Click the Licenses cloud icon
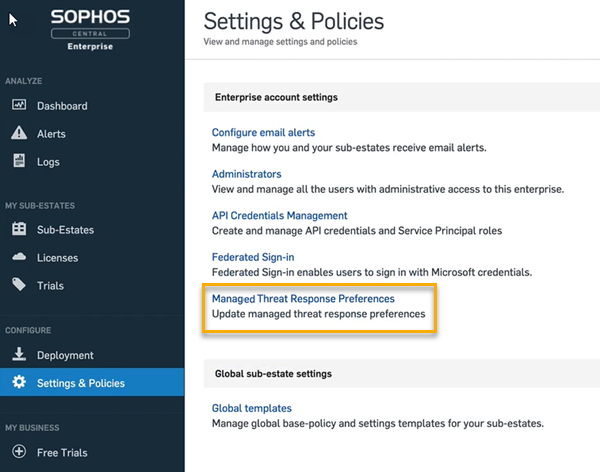The image size is (600, 472). tap(18, 258)
